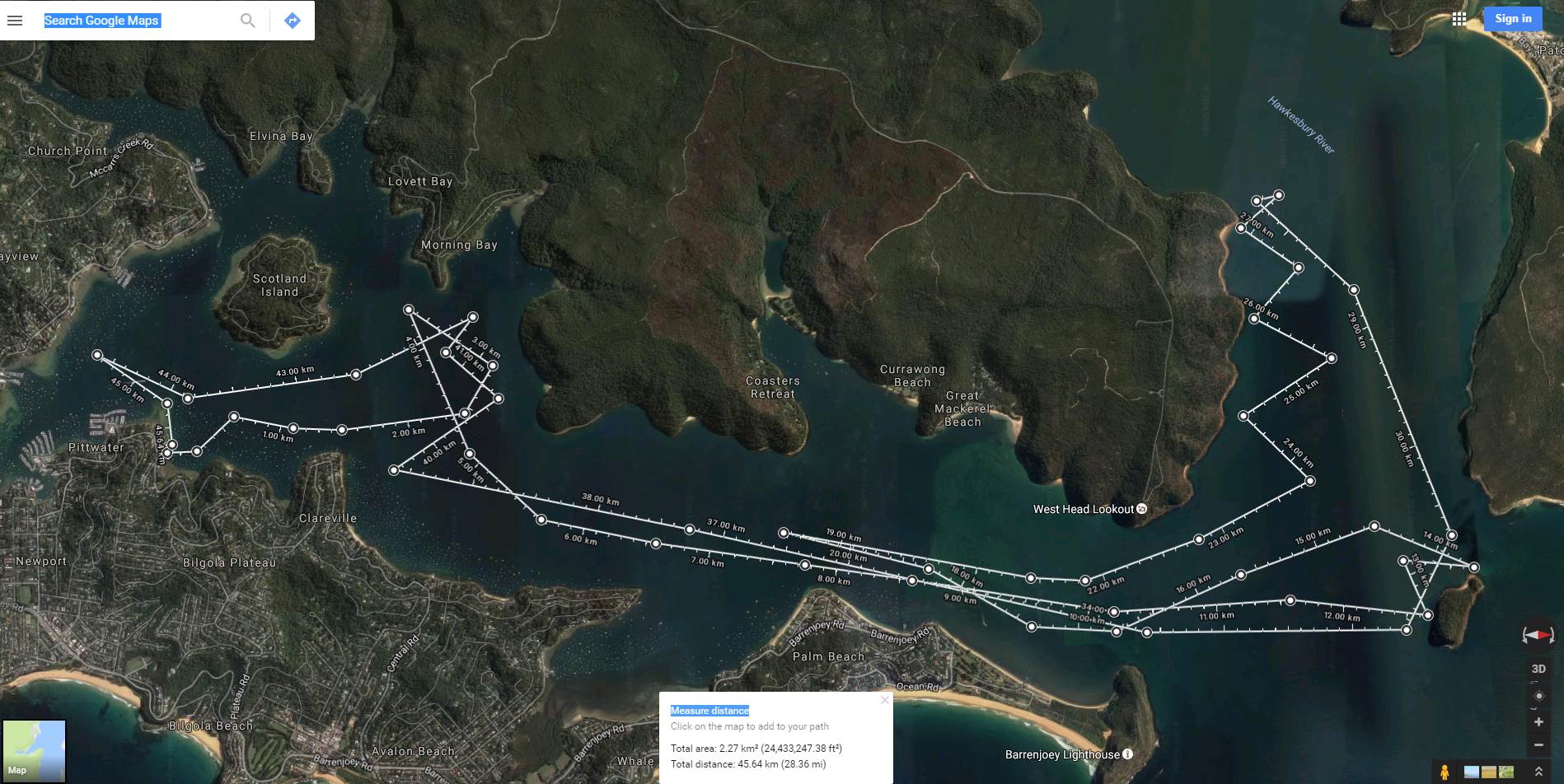Select the Street View pegman

click(x=1444, y=772)
